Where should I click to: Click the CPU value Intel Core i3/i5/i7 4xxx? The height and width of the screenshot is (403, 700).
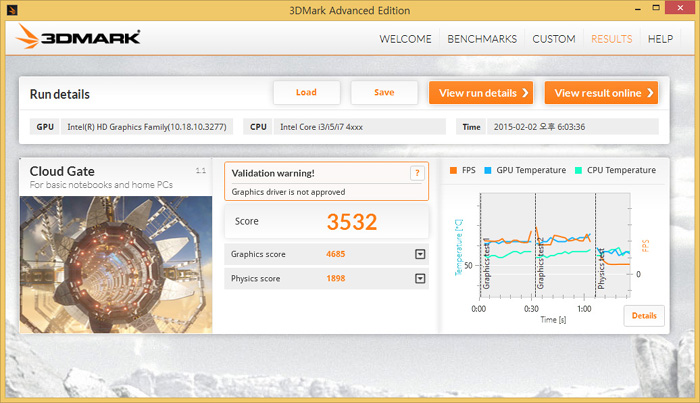[x=360, y=127]
